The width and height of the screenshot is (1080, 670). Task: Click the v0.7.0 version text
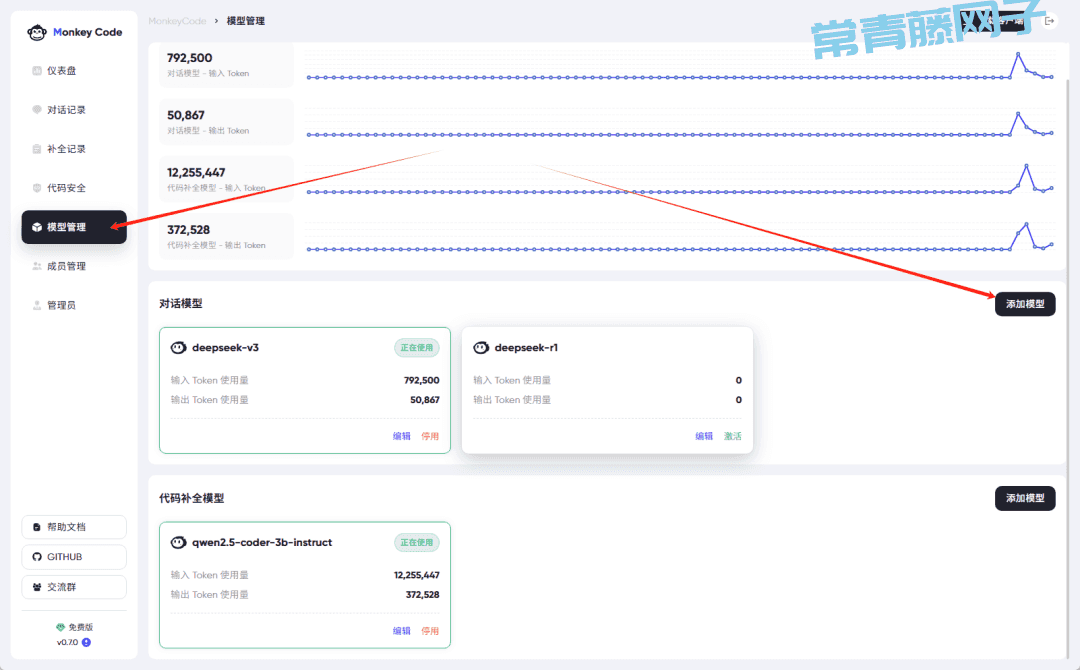click(68, 642)
